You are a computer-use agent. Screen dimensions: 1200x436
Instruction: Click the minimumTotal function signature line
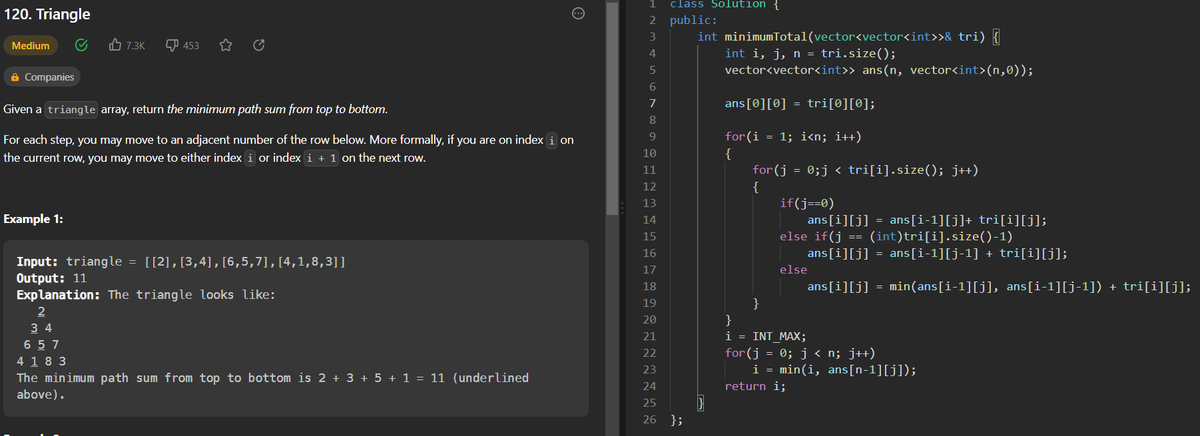847,38
